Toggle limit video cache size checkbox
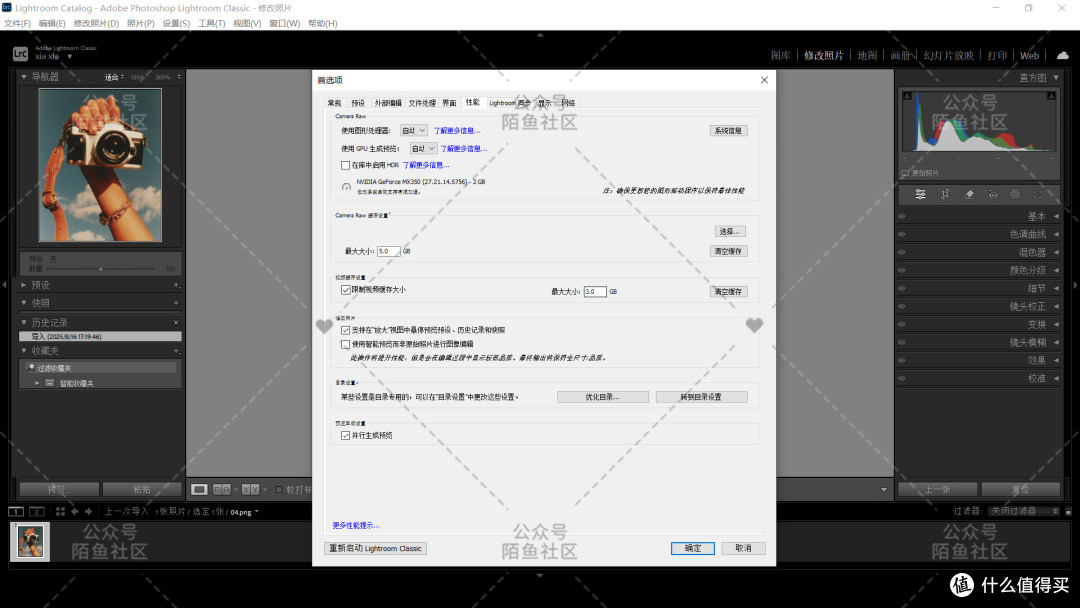 [x=346, y=290]
